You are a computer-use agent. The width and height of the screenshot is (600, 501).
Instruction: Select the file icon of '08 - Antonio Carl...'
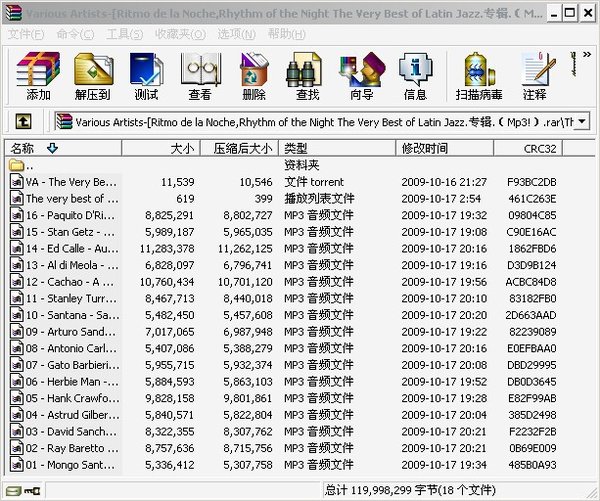tap(16, 348)
